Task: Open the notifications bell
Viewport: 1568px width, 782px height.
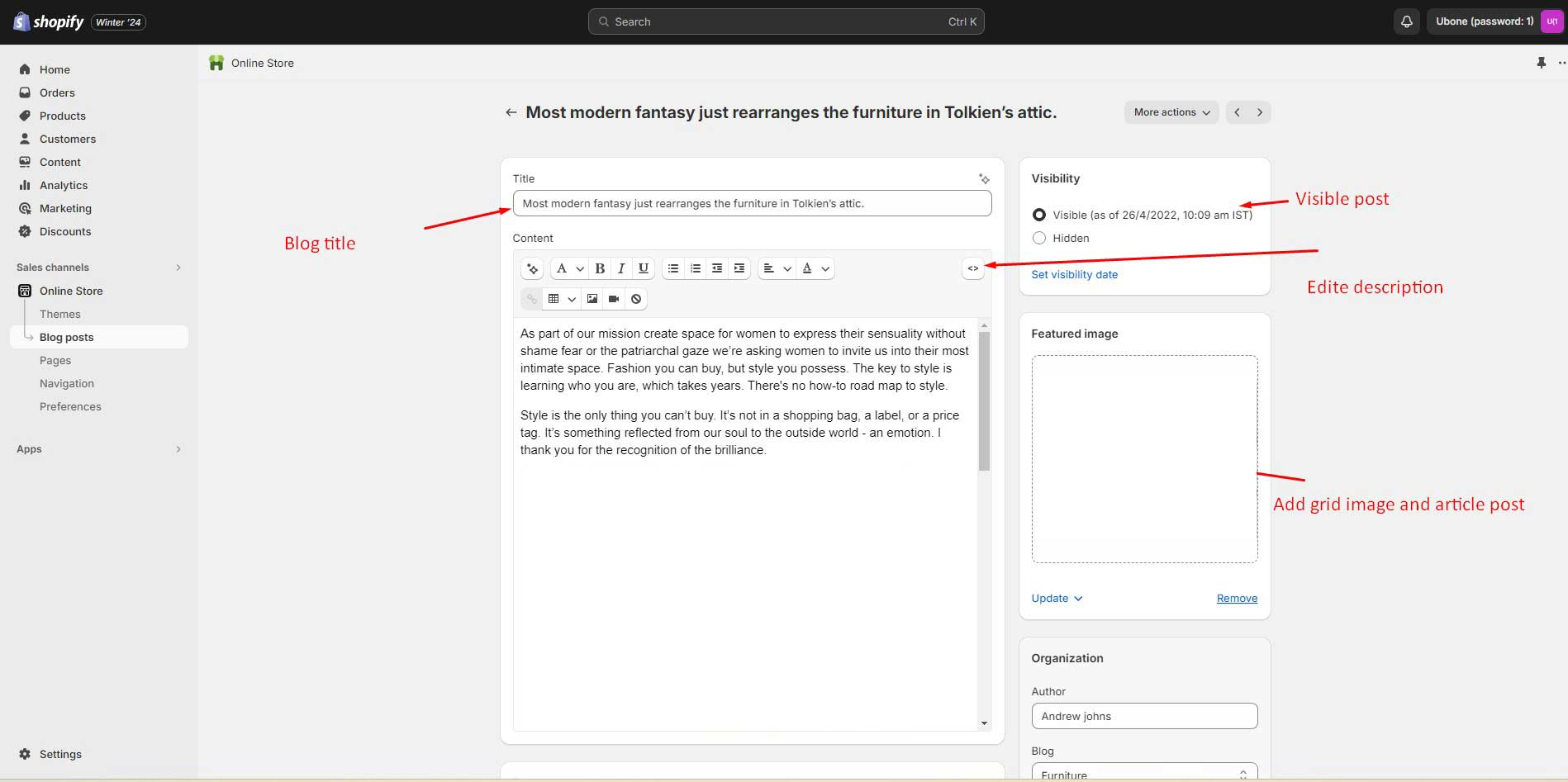Action: (1406, 21)
